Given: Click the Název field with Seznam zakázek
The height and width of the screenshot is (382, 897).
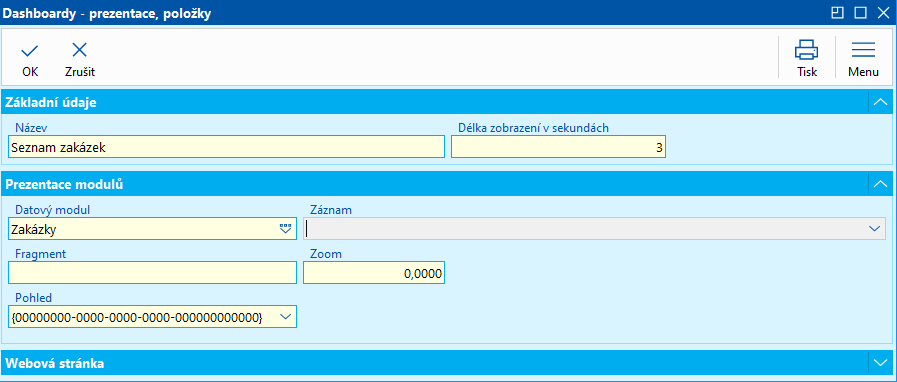Looking at the screenshot, I should point(227,146).
